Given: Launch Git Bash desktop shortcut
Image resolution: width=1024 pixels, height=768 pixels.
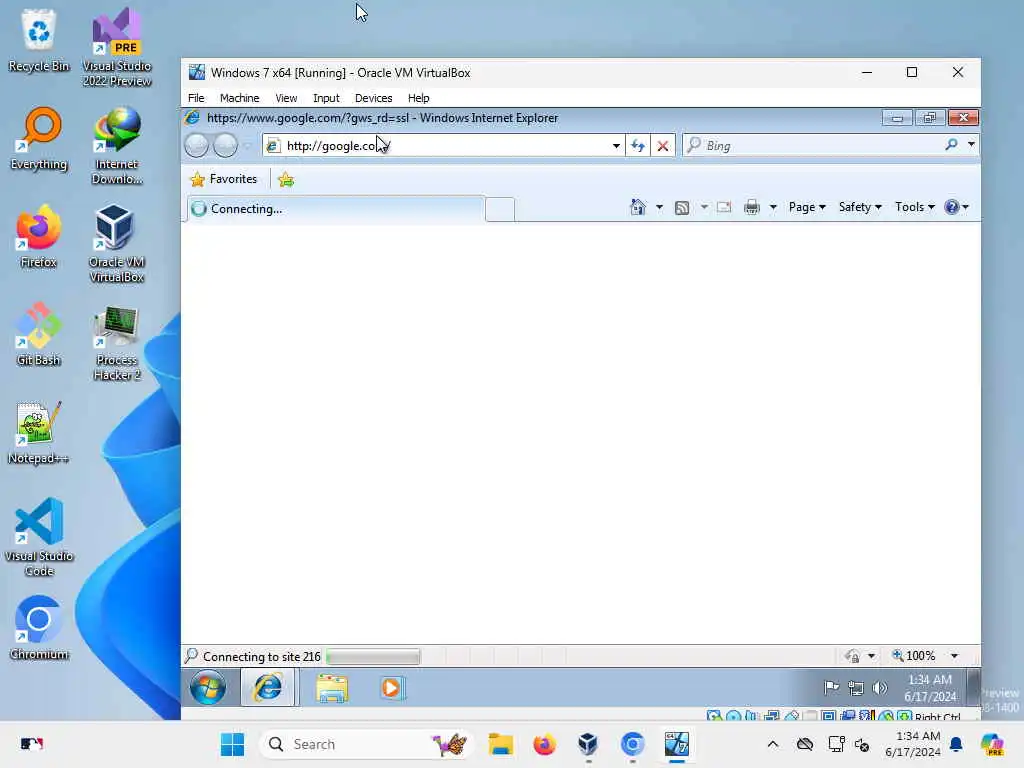Looking at the screenshot, I should 39,334.
